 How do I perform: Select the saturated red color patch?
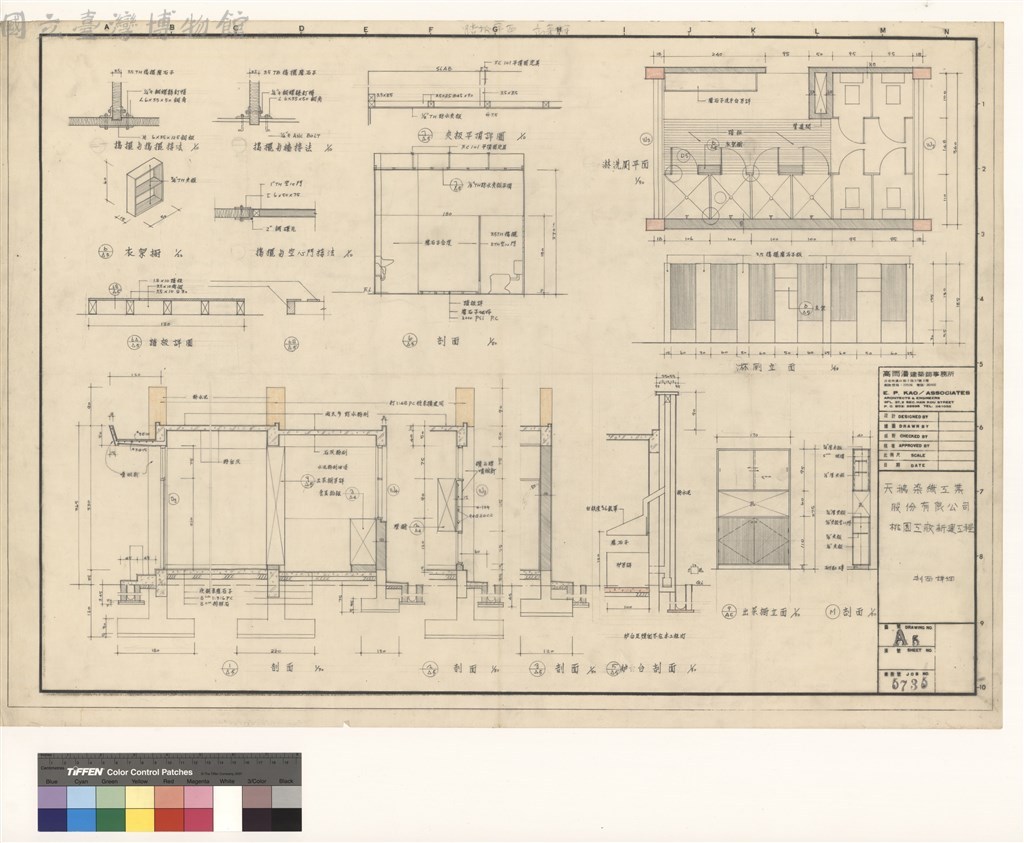170,819
